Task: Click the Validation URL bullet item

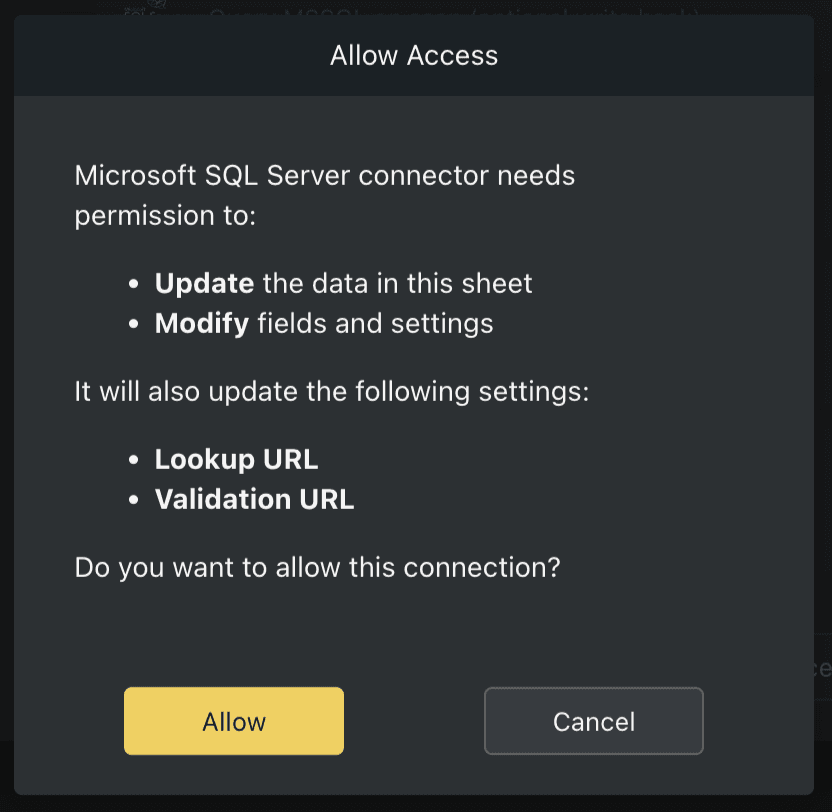Action: 254,499
